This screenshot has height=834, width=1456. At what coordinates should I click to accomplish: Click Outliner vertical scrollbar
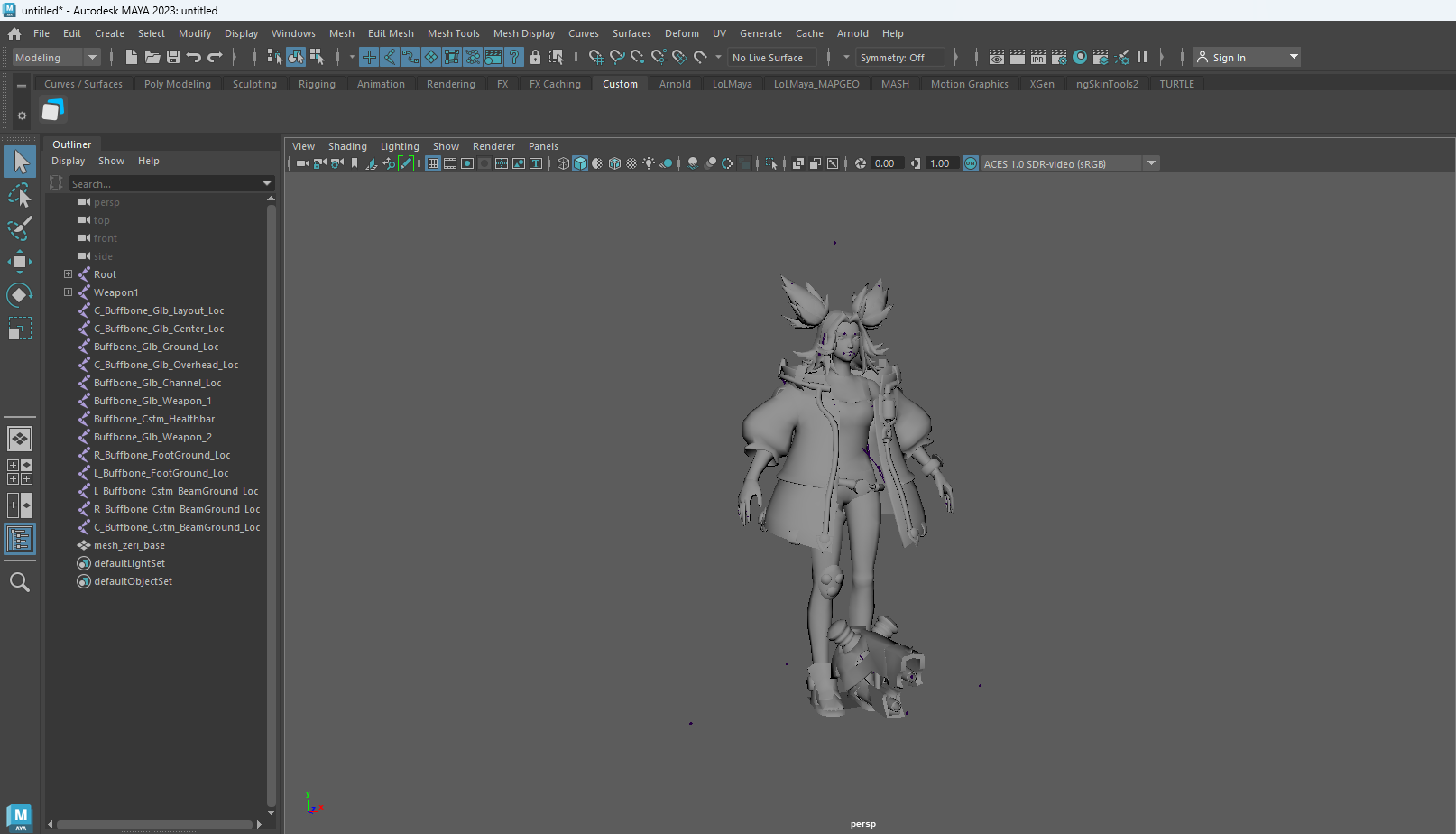(x=271, y=505)
